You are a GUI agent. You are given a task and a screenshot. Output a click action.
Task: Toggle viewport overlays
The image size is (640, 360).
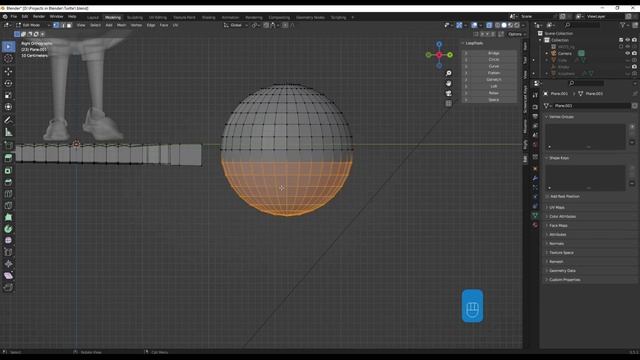click(x=474, y=25)
